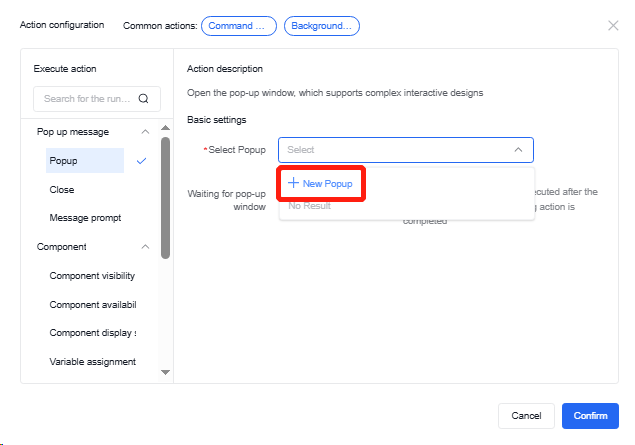Open the Component display action
The width and height of the screenshot is (635, 445).
[x=92, y=333]
